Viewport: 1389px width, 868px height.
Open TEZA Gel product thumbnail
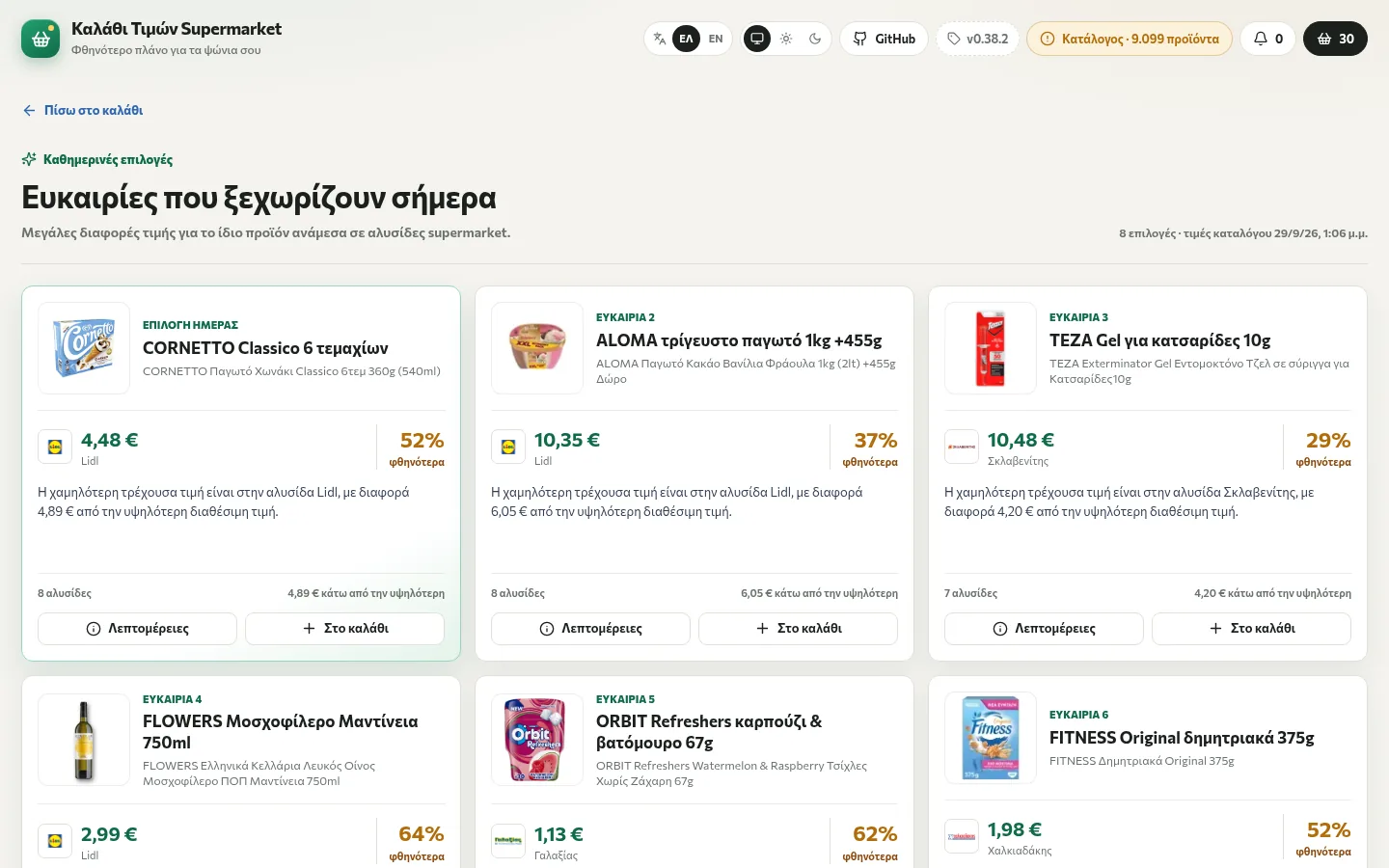[x=991, y=348]
